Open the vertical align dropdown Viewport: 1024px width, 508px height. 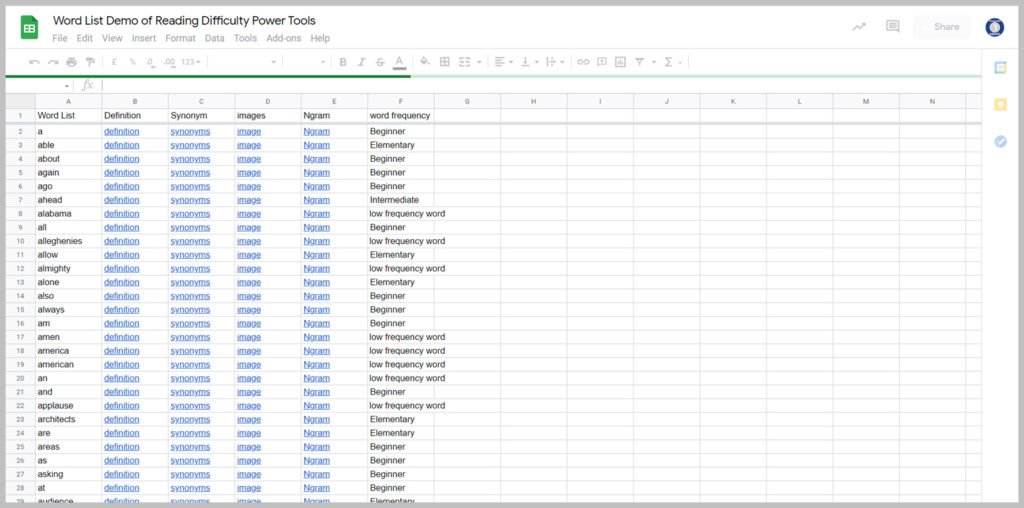click(529, 62)
